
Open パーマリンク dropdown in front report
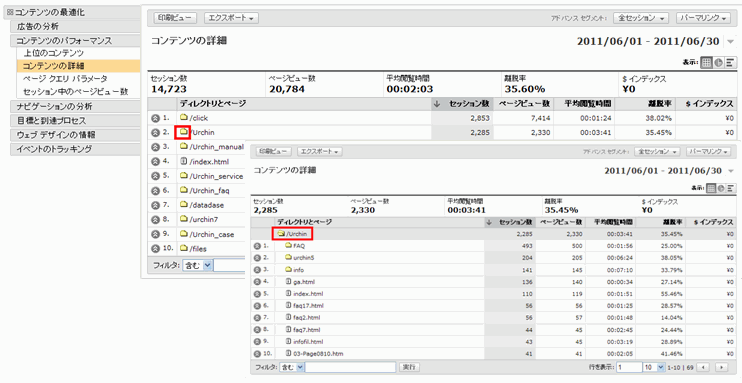[x=708, y=151]
